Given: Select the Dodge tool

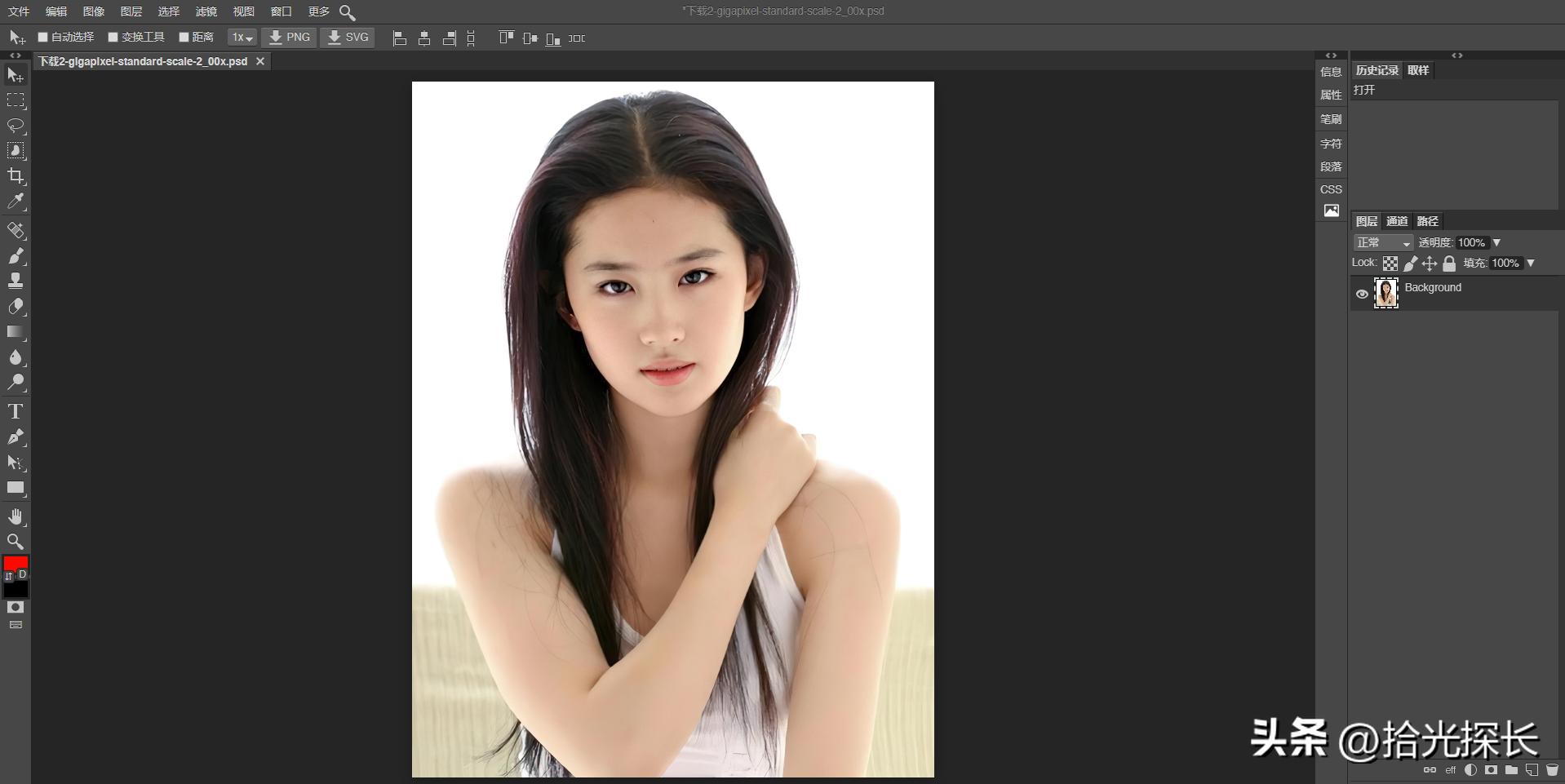Looking at the screenshot, I should [16, 383].
